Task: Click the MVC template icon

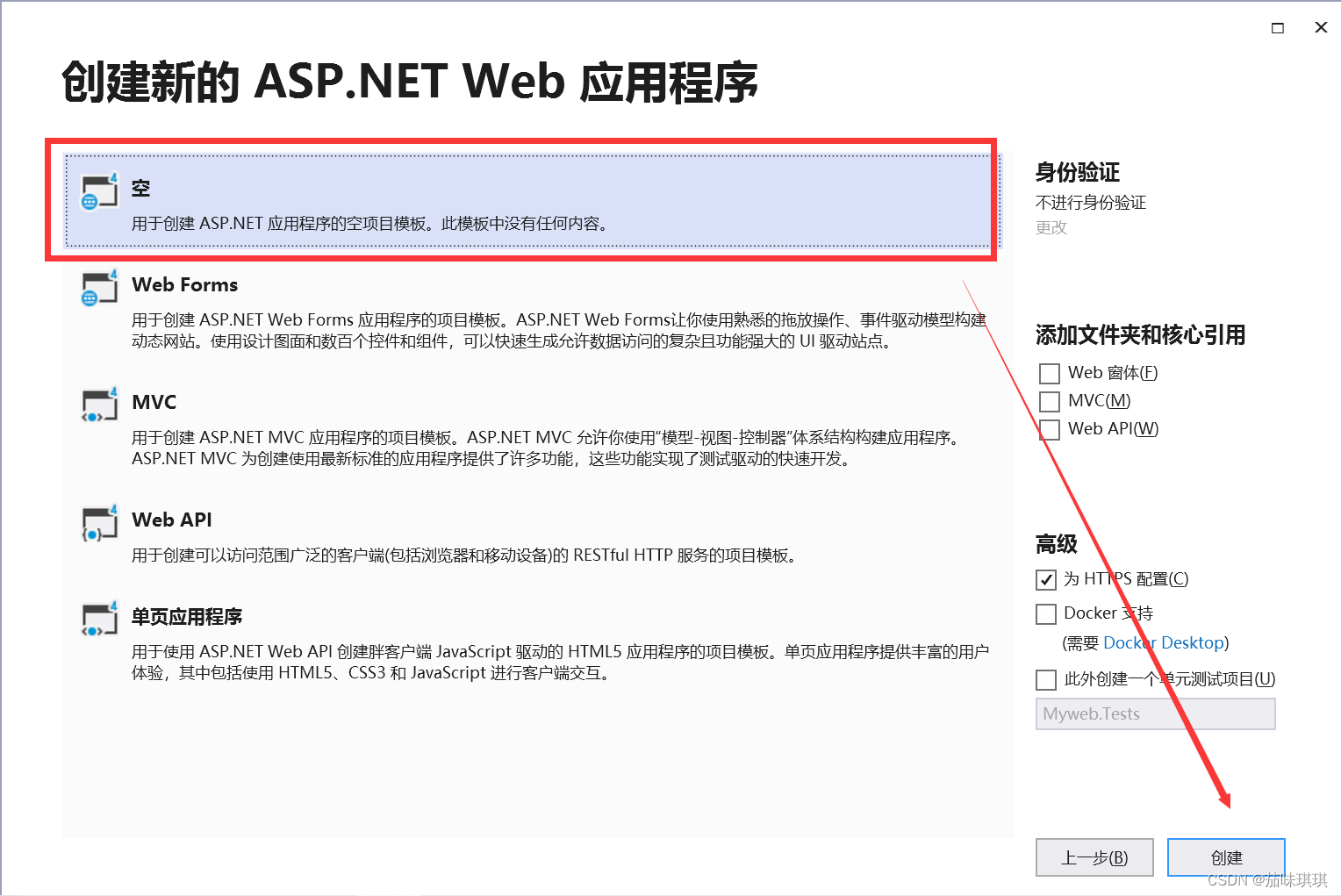Action: pos(99,405)
